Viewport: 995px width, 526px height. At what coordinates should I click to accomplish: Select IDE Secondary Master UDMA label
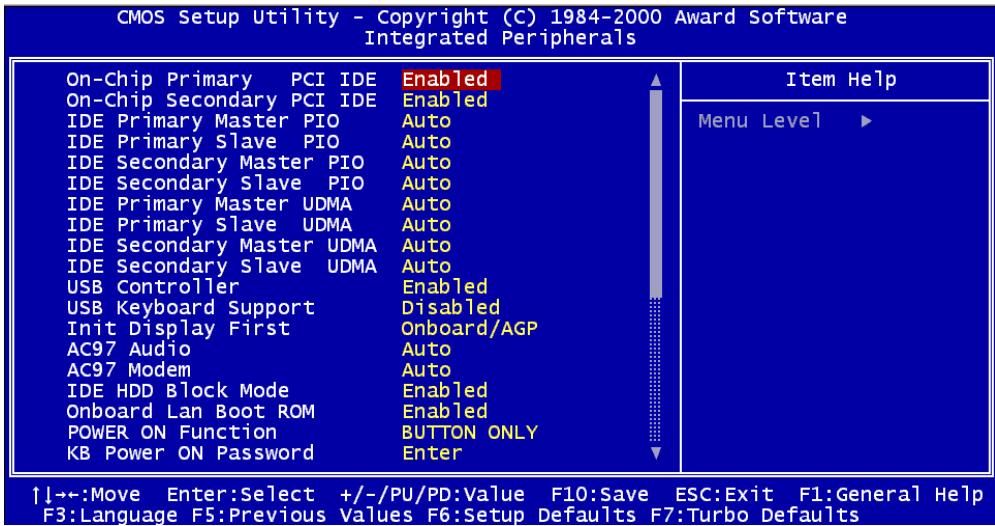tap(221, 246)
